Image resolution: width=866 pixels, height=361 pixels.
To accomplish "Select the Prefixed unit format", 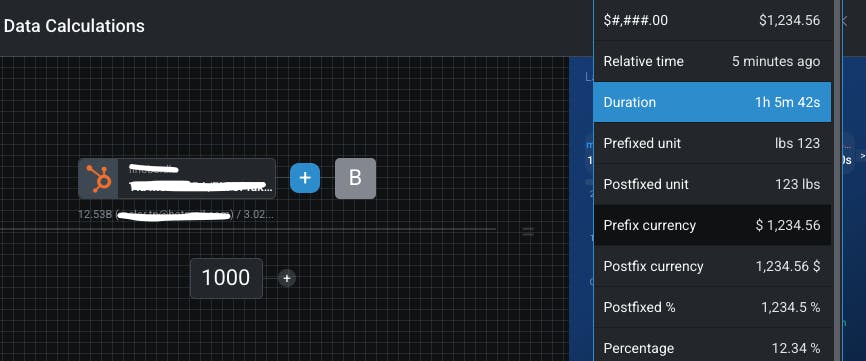I will 712,144.
